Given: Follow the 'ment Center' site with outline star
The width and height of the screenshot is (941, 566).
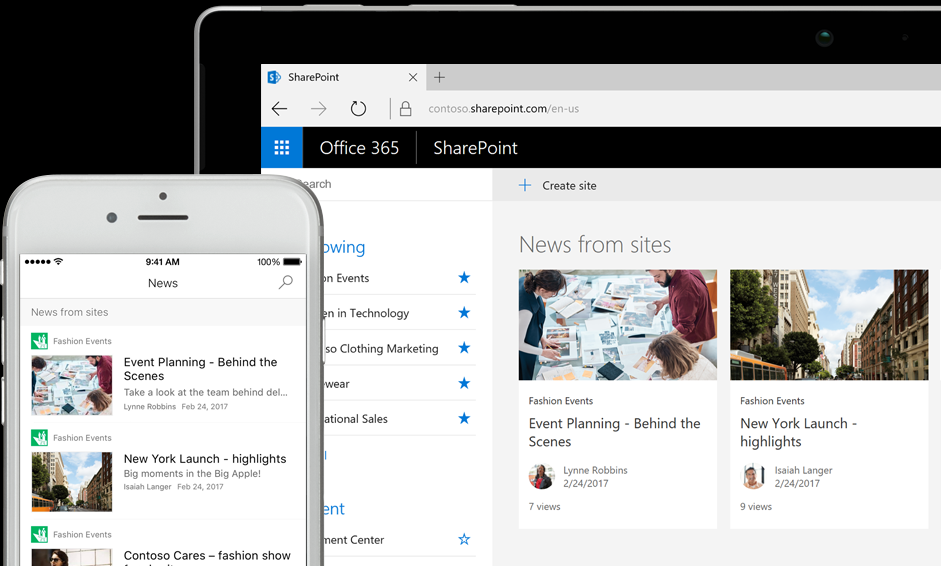Looking at the screenshot, I should [464, 539].
